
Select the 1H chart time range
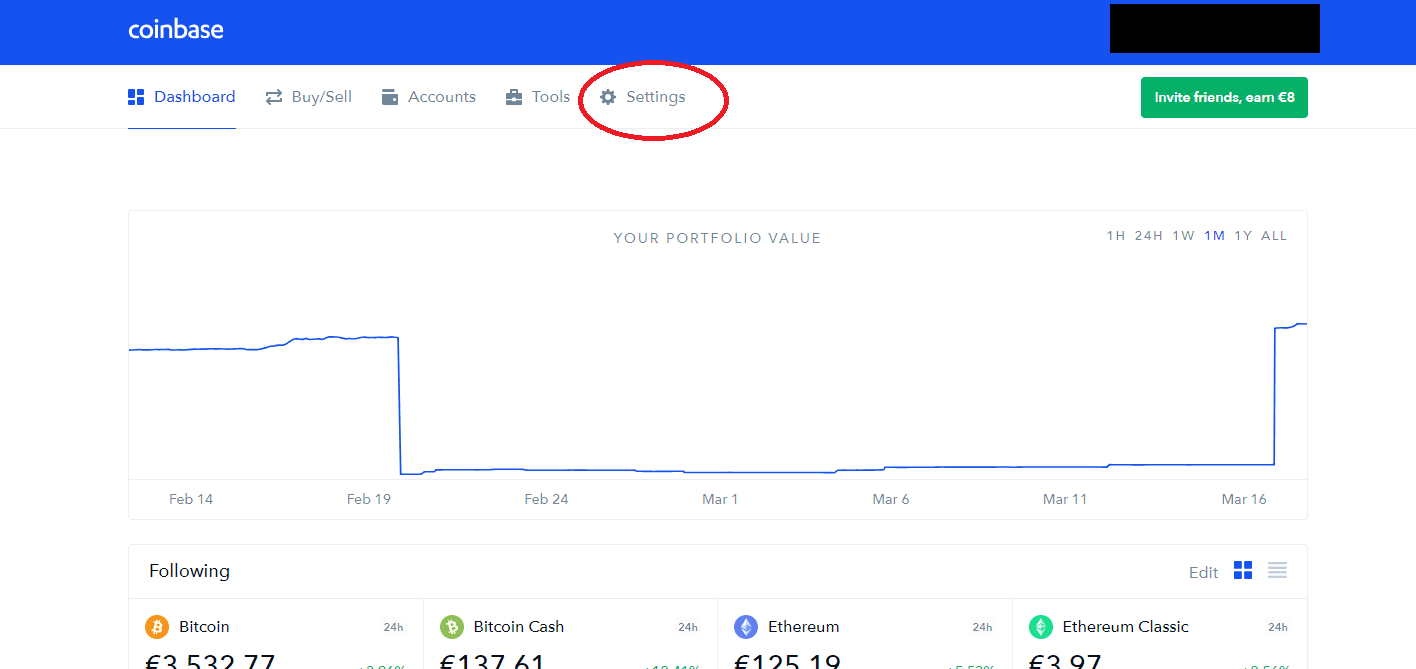point(1115,236)
